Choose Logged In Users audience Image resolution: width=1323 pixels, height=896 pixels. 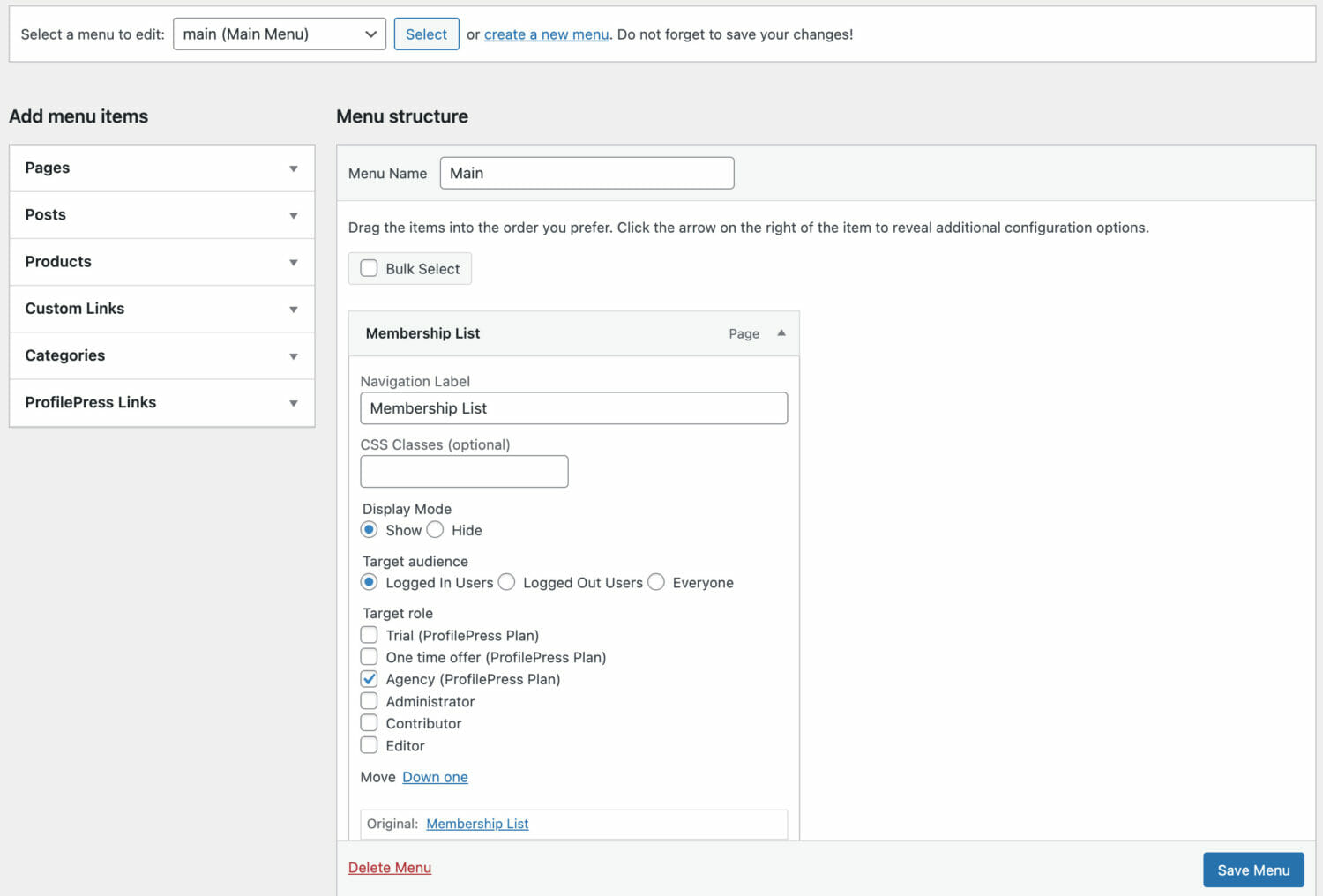(369, 582)
